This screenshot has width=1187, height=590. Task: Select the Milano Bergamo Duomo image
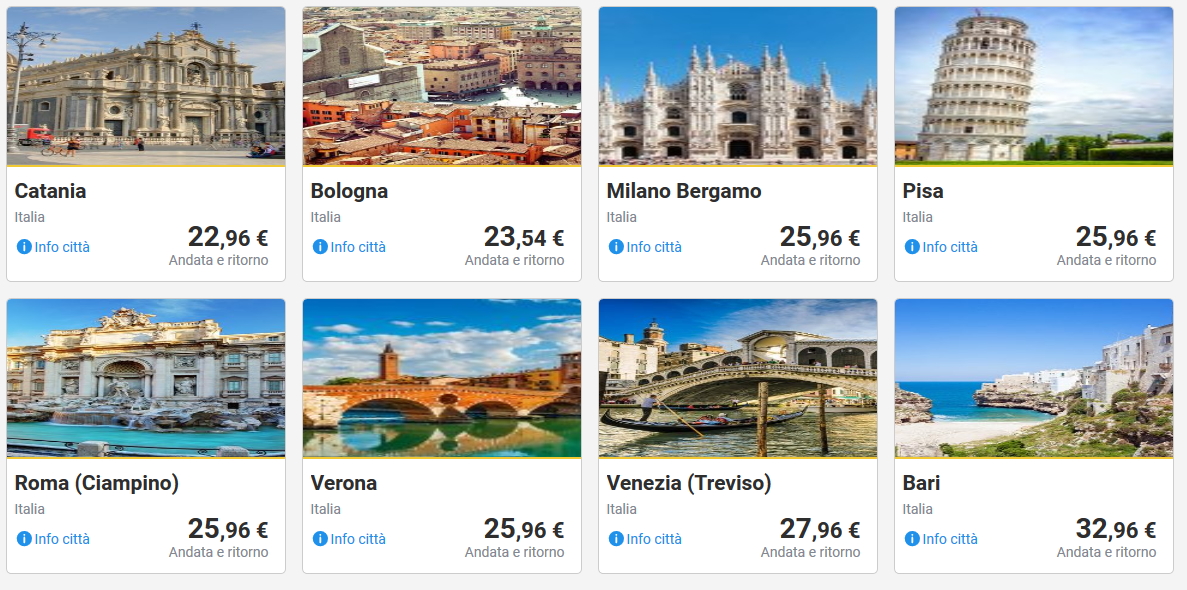738,86
